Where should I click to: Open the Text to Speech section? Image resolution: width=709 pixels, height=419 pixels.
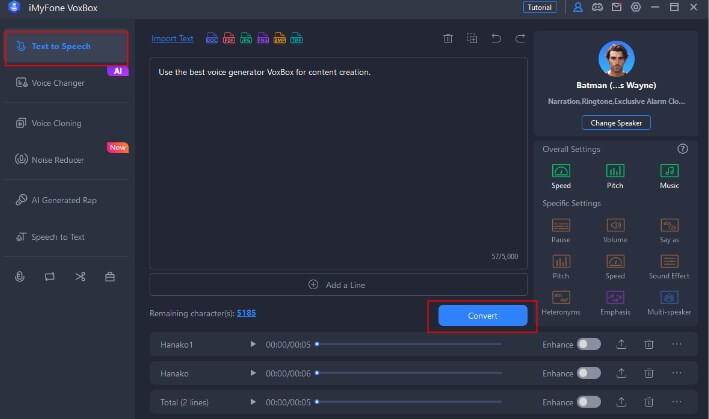pos(66,47)
